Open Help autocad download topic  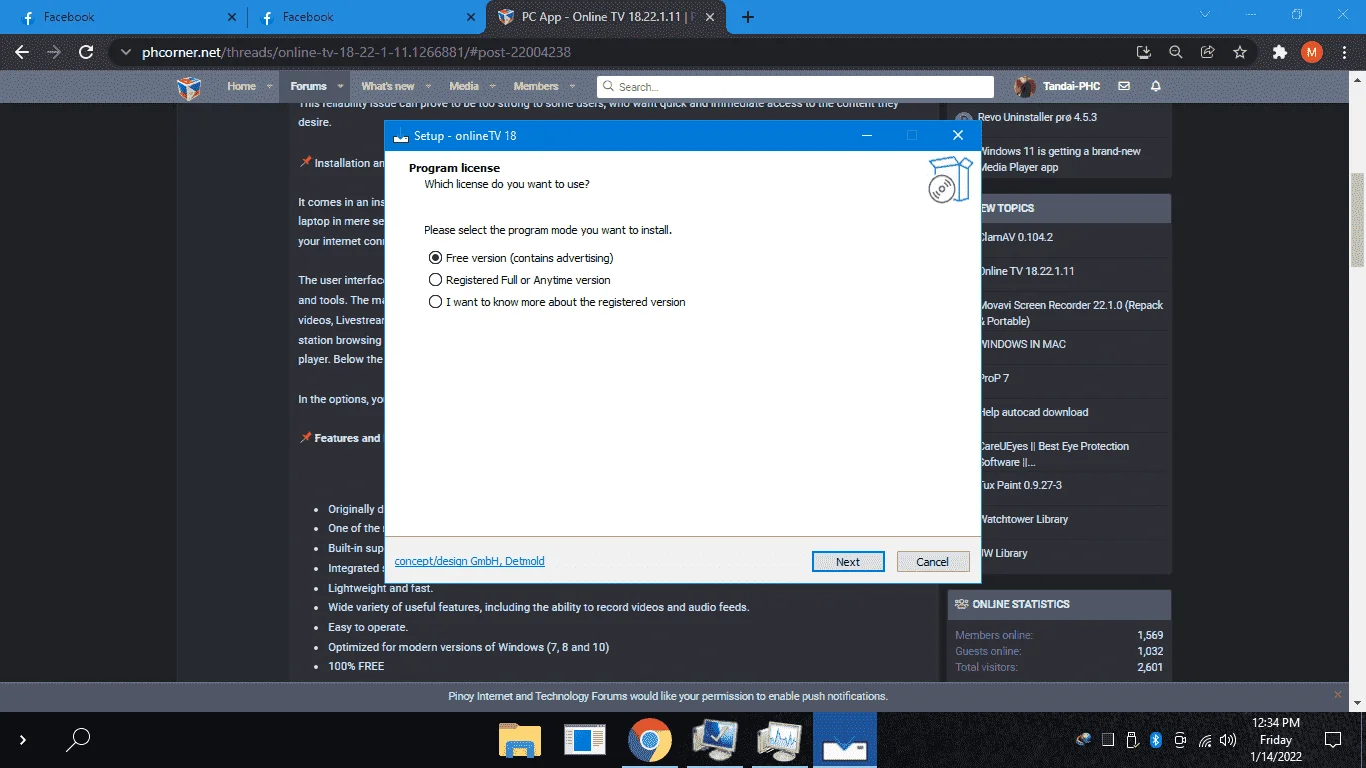[x=1034, y=412]
